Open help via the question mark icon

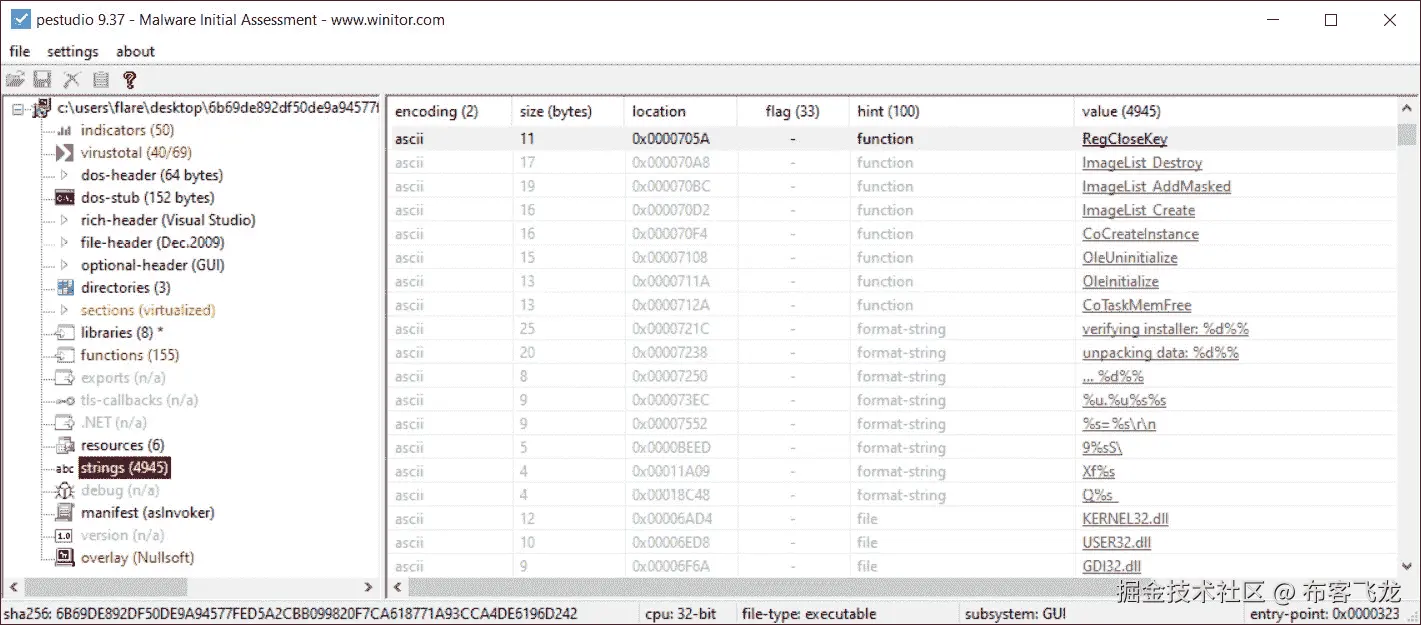click(x=129, y=79)
